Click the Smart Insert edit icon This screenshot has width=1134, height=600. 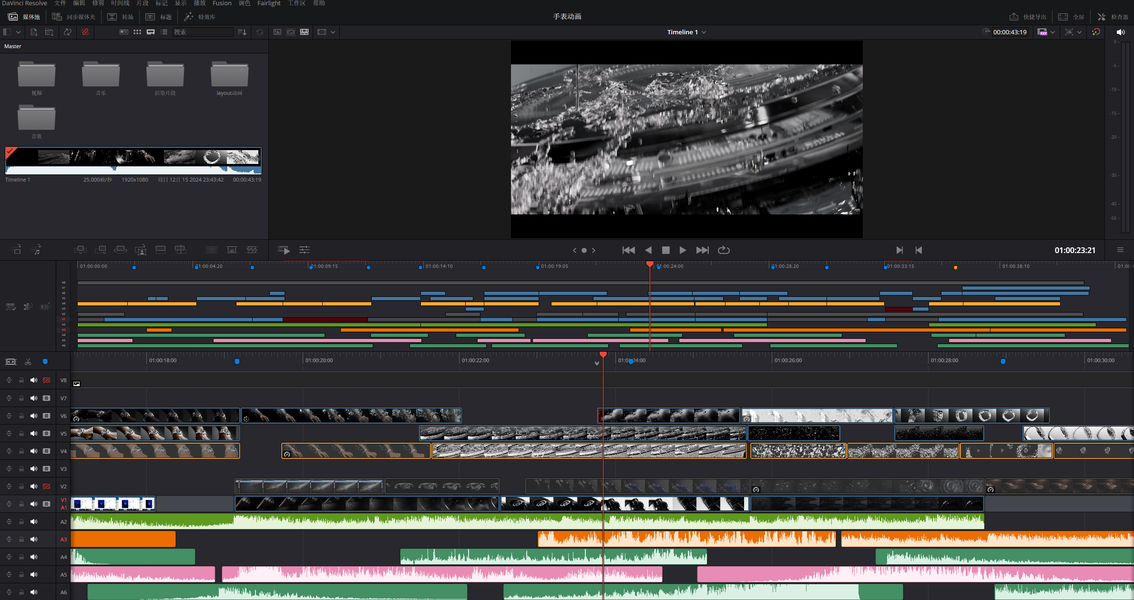(80, 249)
